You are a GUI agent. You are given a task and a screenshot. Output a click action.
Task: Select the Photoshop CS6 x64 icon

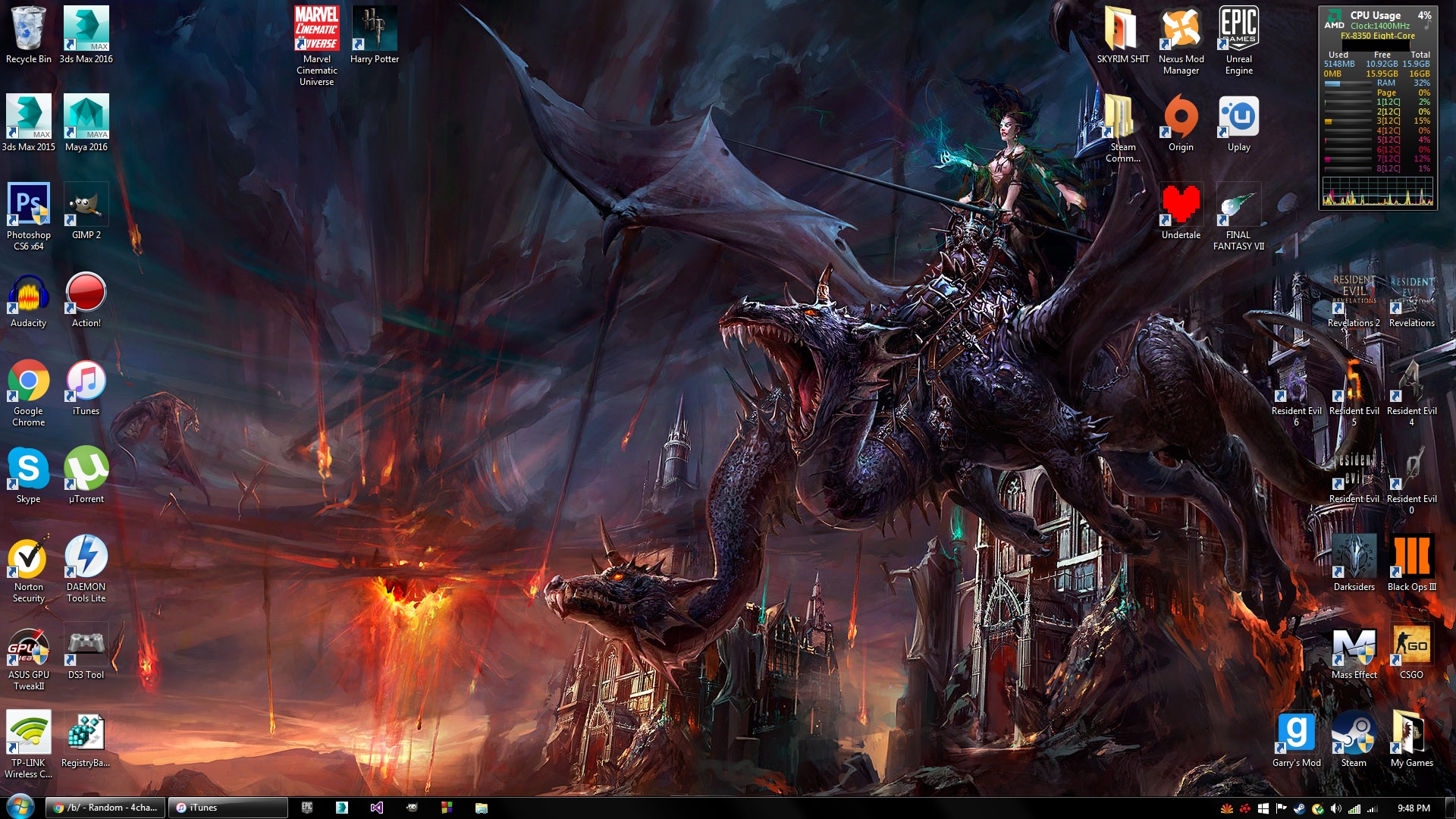coord(29,216)
